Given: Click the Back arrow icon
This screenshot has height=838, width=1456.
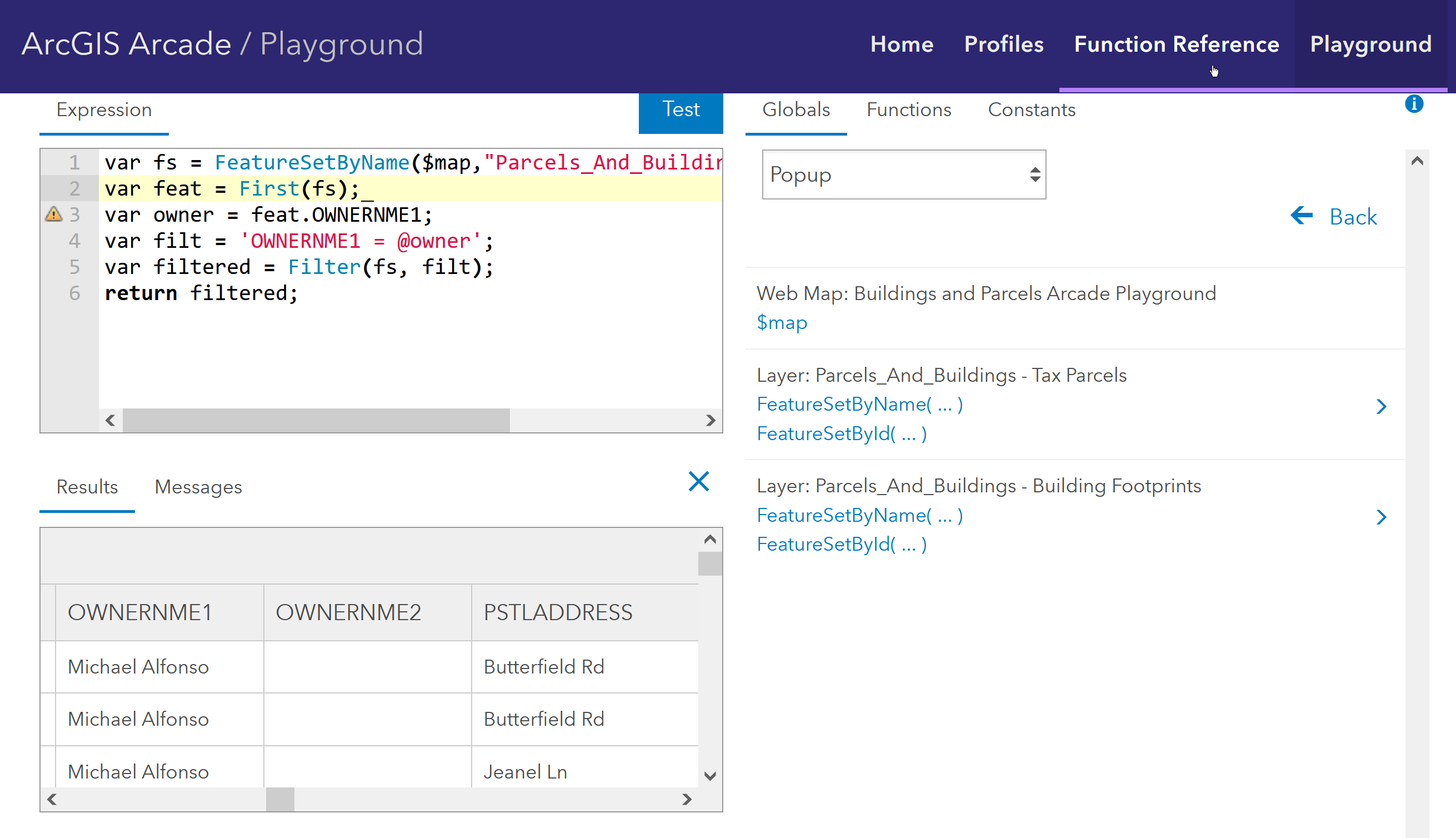Looking at the screenshot, I should point(1301,216).
